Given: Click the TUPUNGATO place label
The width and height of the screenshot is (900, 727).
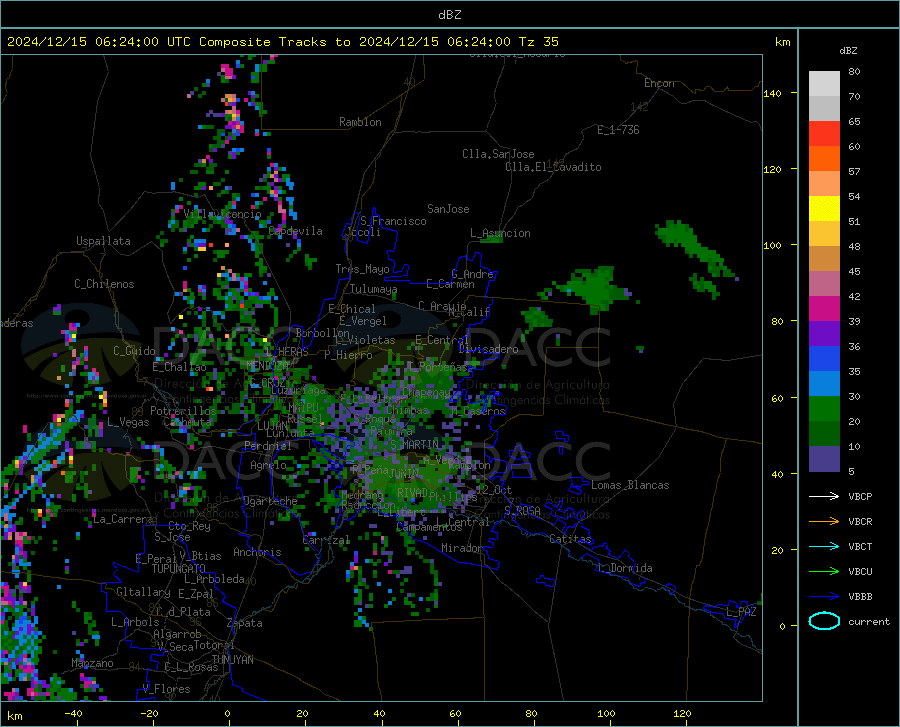Looking at the screenshot, I should pyautogui.click(x=178, y=569).
